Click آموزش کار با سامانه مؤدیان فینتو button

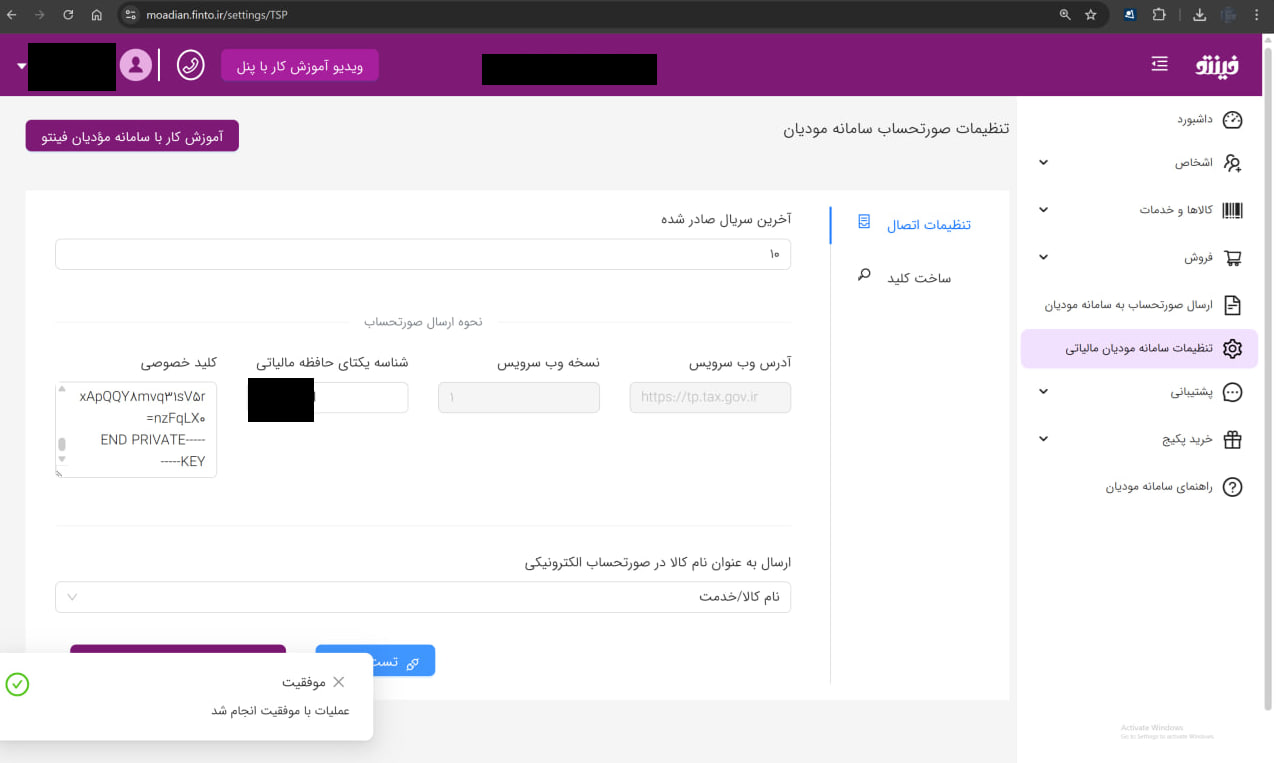point(132,136)
